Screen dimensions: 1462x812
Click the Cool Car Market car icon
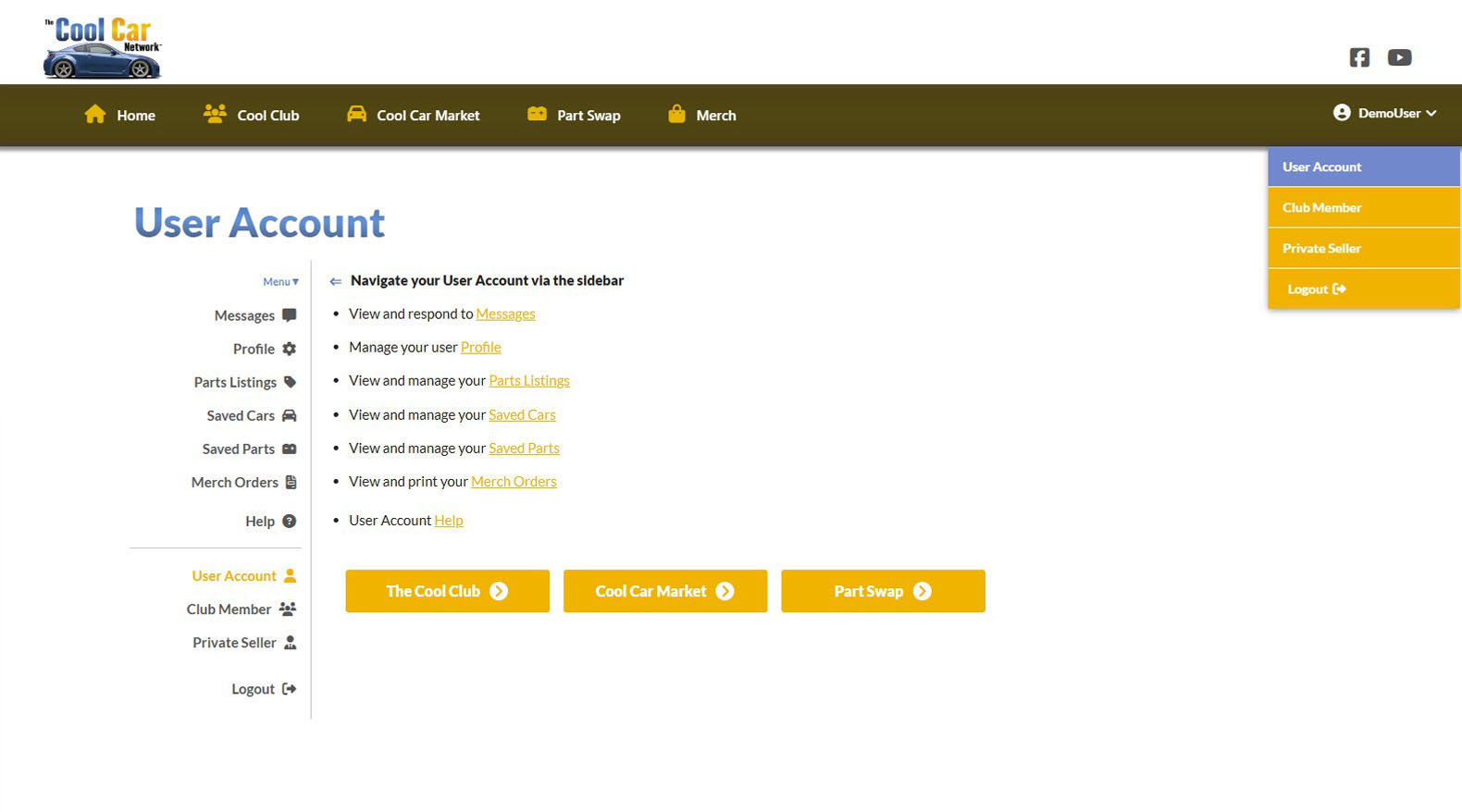(x=356, y=114)
